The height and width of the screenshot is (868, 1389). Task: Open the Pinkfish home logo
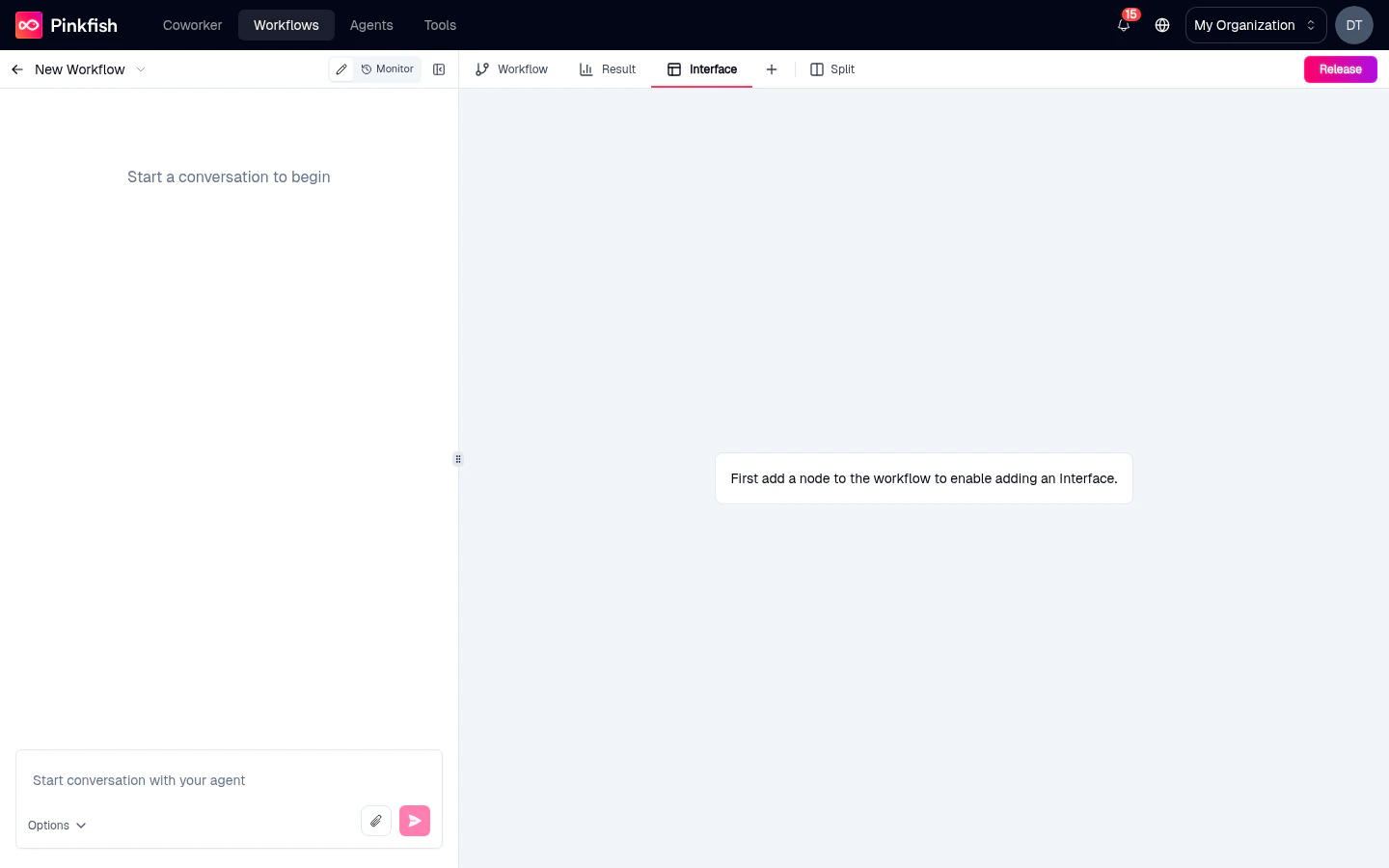(x=66, y=25)
